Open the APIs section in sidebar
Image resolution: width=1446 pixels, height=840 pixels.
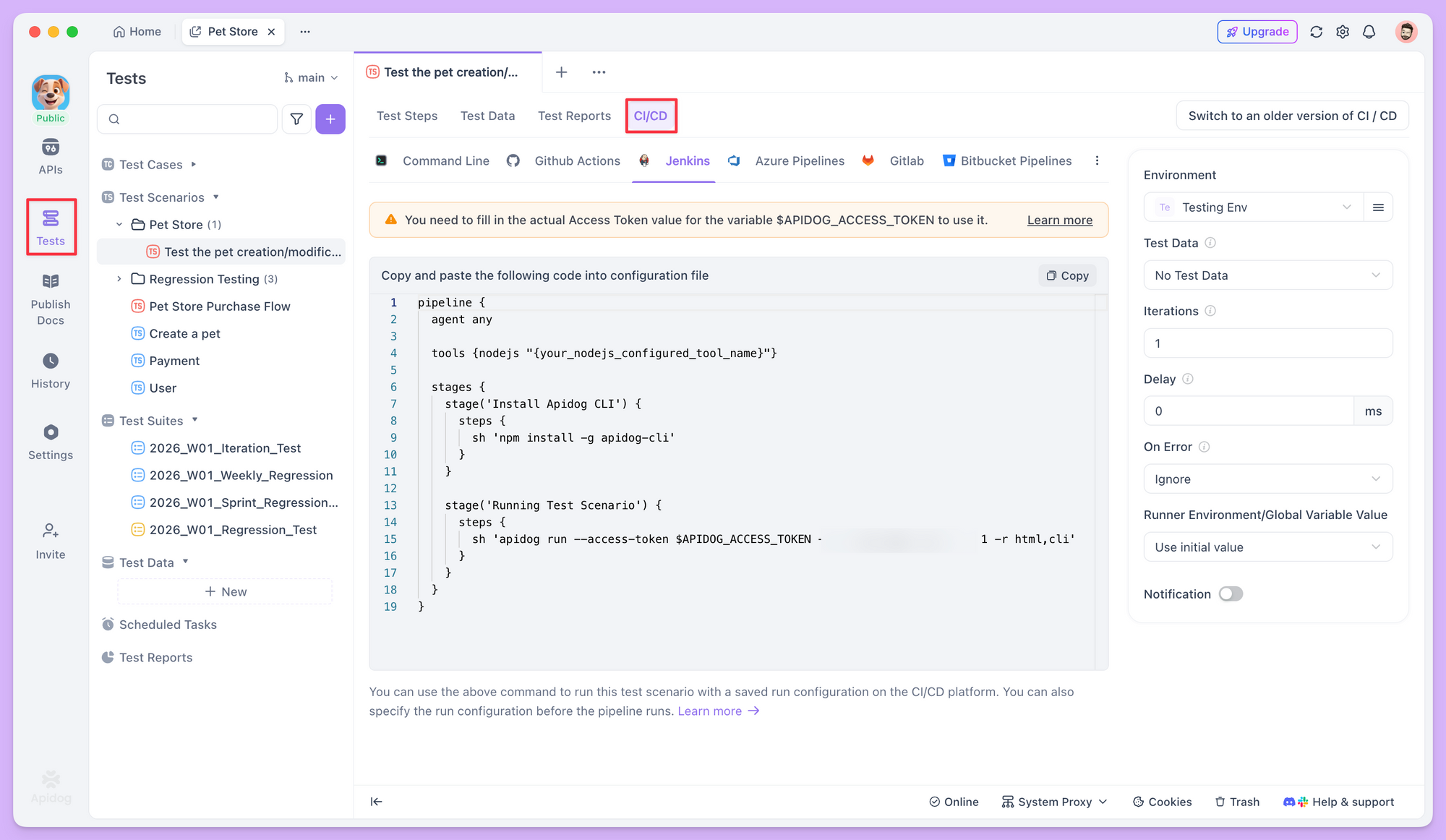[x=50, y=157]
